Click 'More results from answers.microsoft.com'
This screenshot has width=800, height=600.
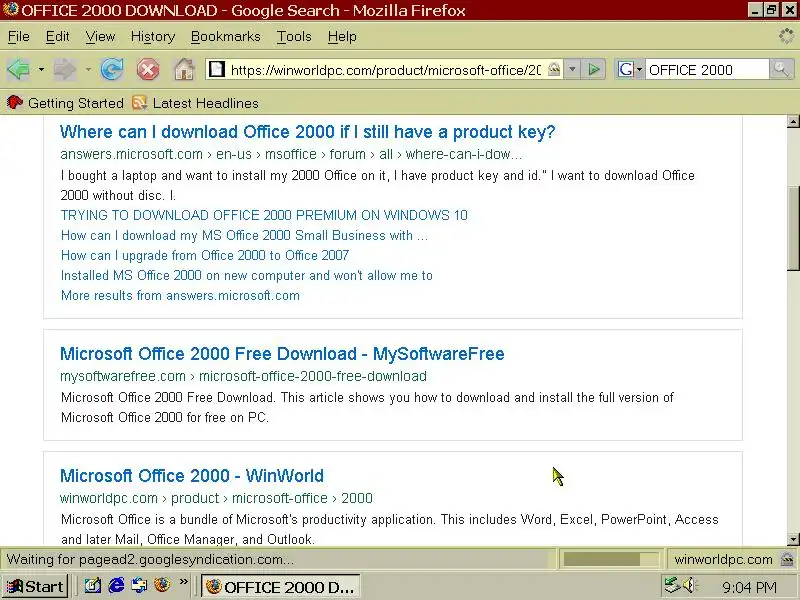click(180, 295)
